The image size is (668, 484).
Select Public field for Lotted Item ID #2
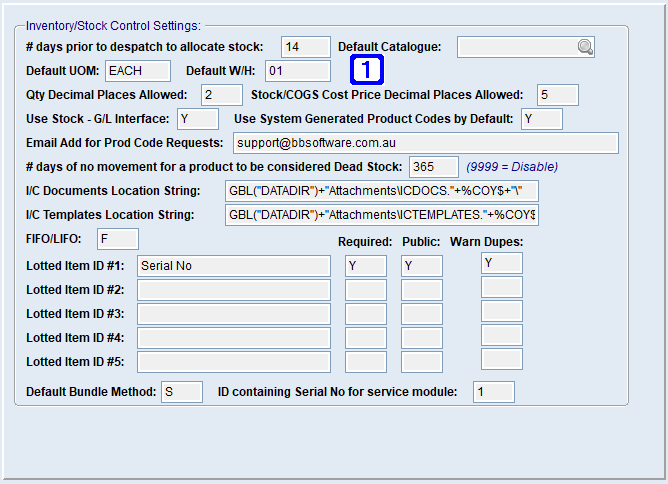[x=422, y=290]
